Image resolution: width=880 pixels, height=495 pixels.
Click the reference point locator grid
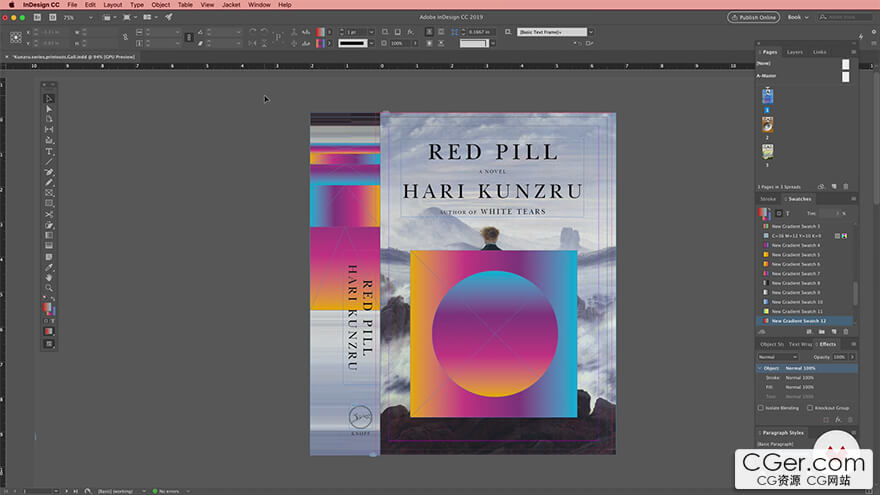tap(16, 38)
